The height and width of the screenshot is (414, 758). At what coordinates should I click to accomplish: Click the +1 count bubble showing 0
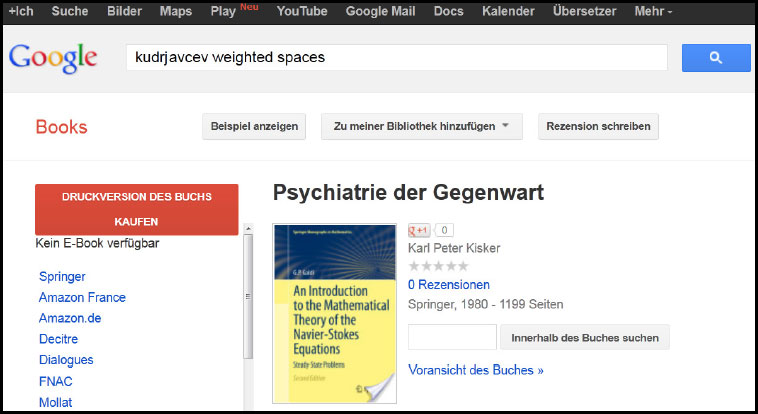444,230
